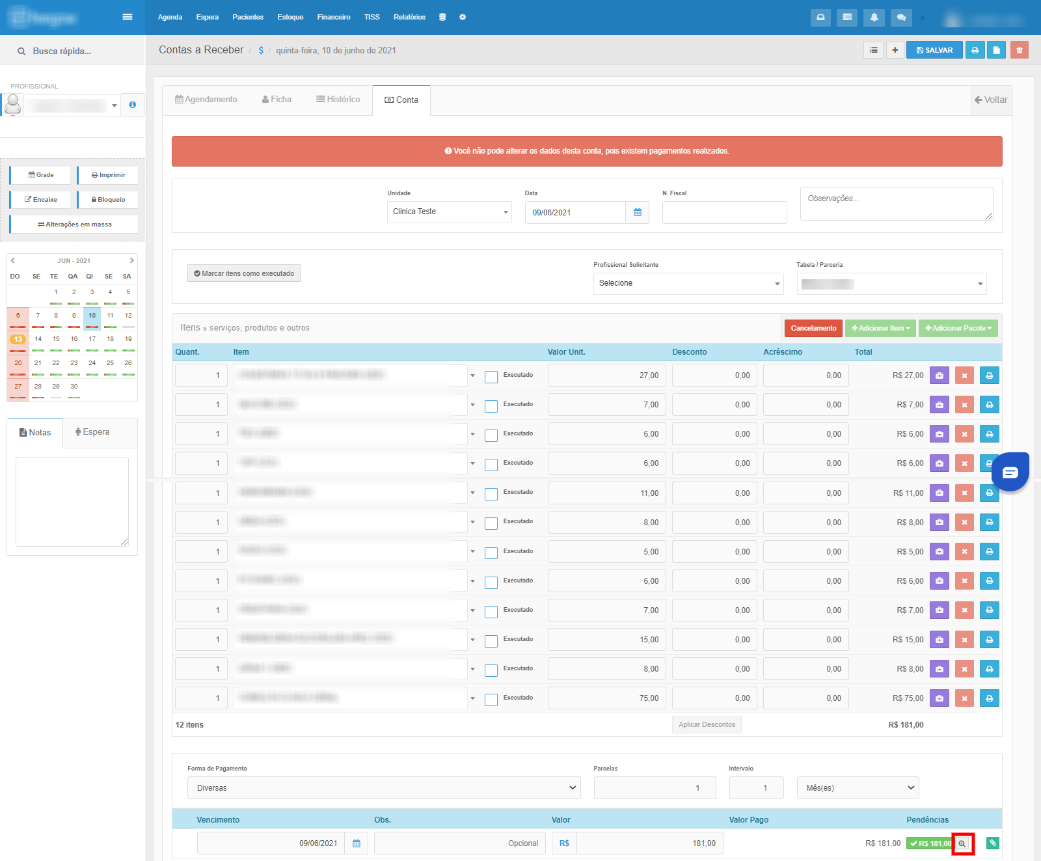Open the card list icon beside the bell
The image size is (1041, 861).
coord(847,18)
